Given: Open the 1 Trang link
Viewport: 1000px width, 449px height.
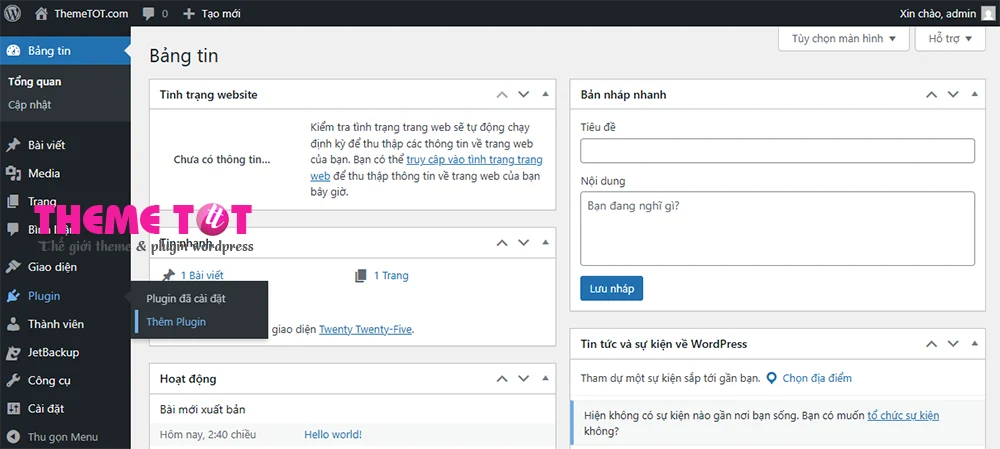Looking at the screenshot, I should click(x=391, y=276).
